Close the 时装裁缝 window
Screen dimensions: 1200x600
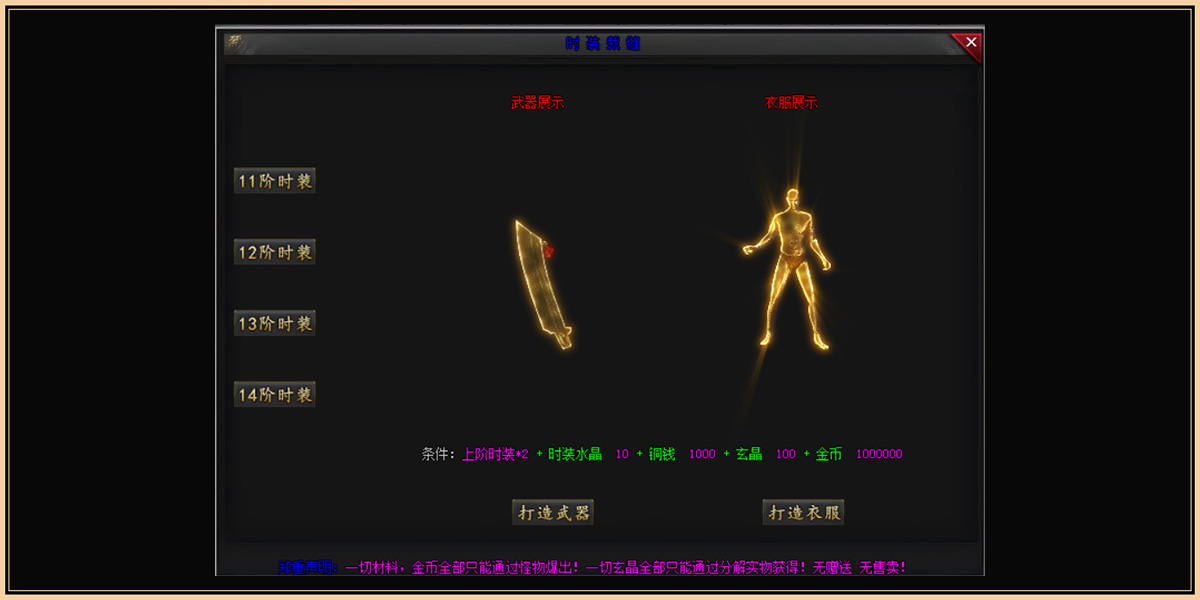pos(969,43)
